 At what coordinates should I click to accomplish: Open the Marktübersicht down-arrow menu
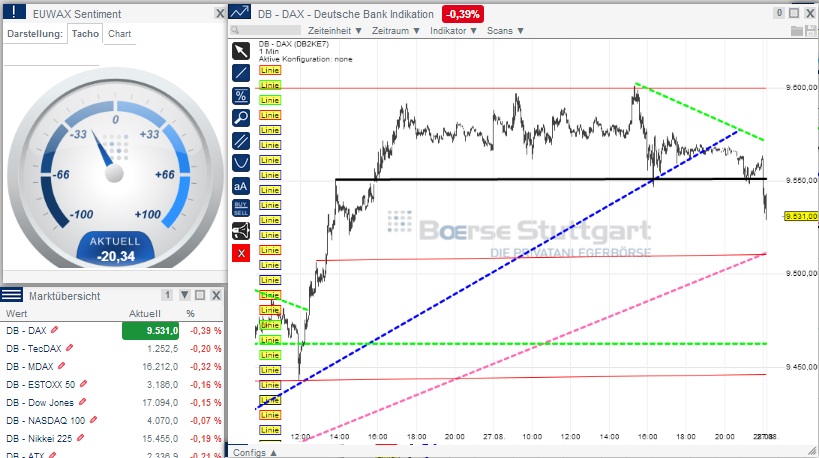point(184,295)
